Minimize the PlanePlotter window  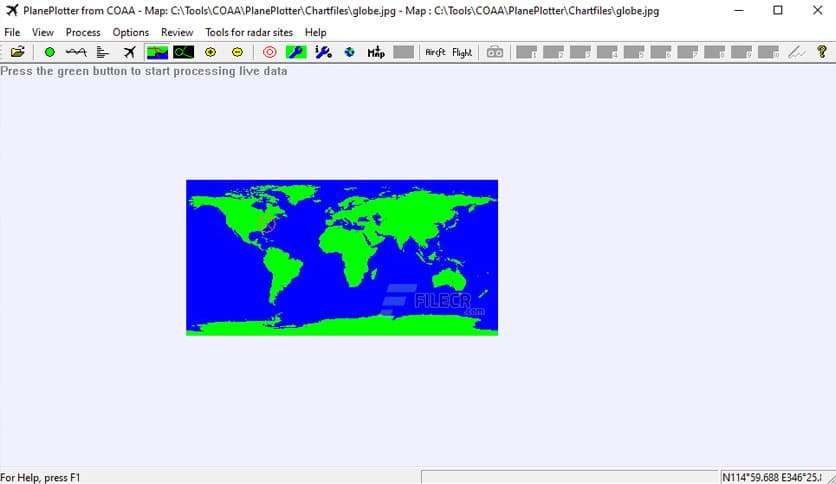pos(738,10)
